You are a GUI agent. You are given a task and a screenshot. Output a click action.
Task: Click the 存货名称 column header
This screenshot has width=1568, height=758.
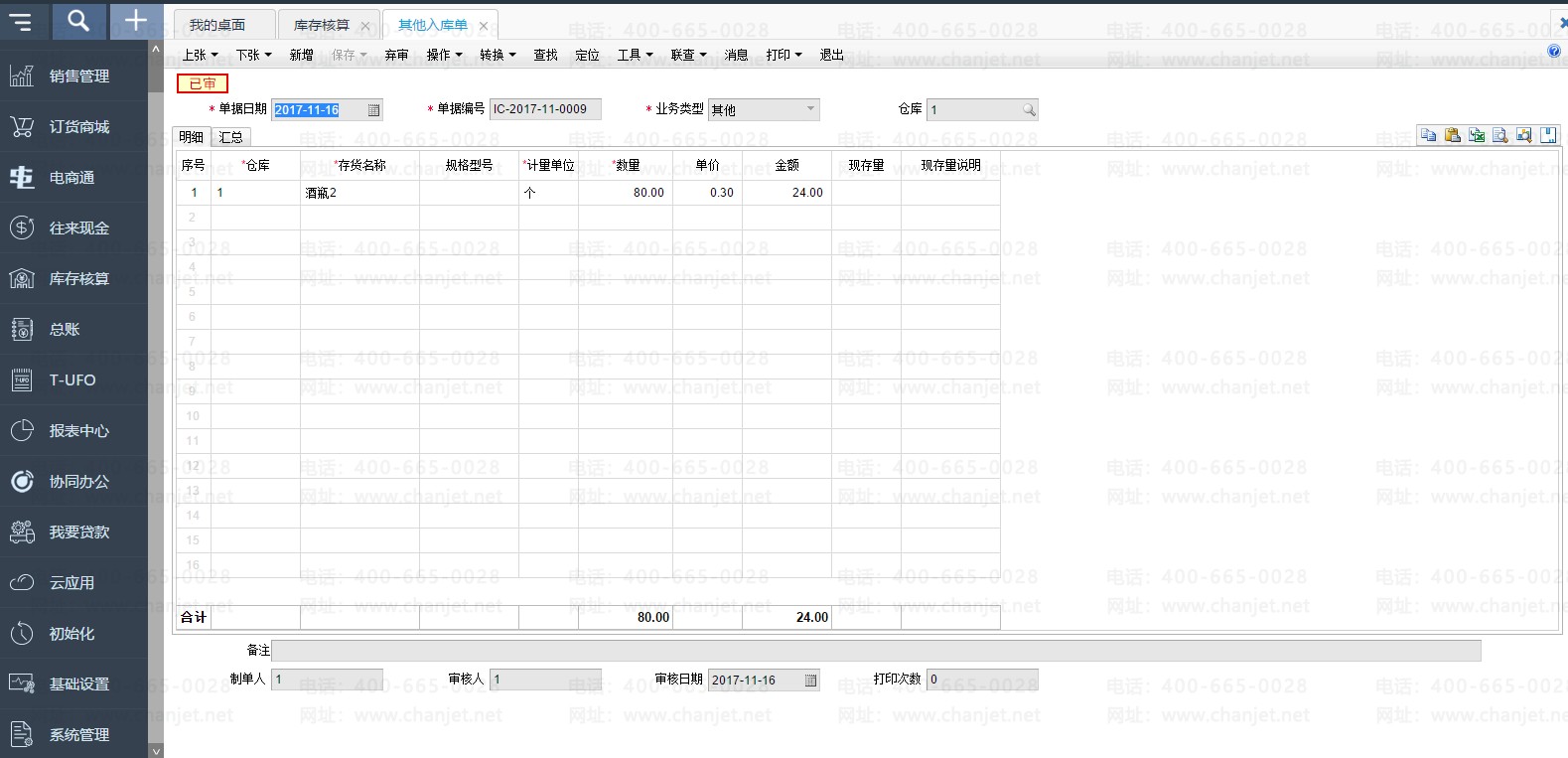point(359,165)
